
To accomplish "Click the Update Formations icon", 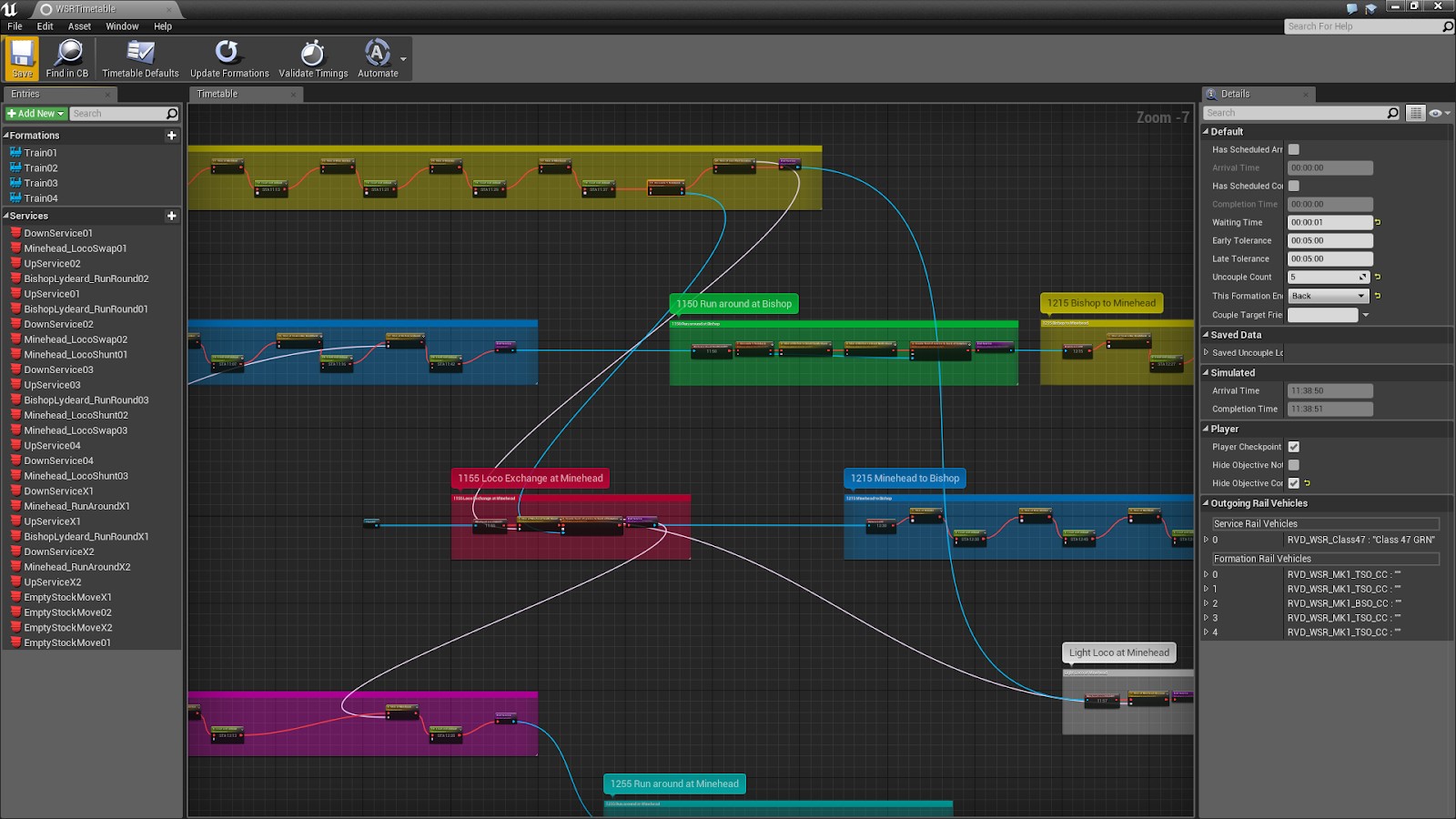I will click(227, 54).
